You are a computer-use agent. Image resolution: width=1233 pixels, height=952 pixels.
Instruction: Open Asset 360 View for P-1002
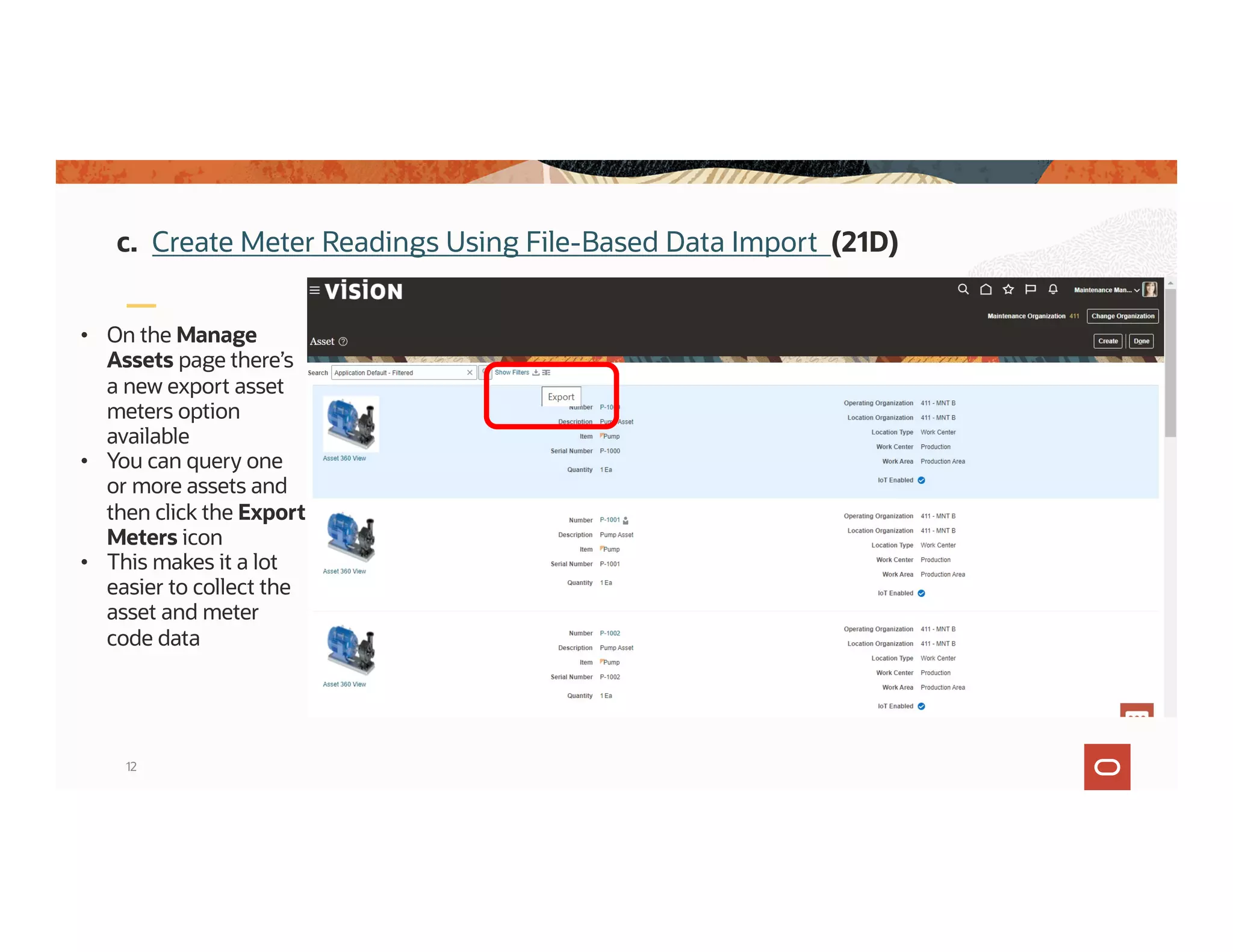(x=344, y=685)
